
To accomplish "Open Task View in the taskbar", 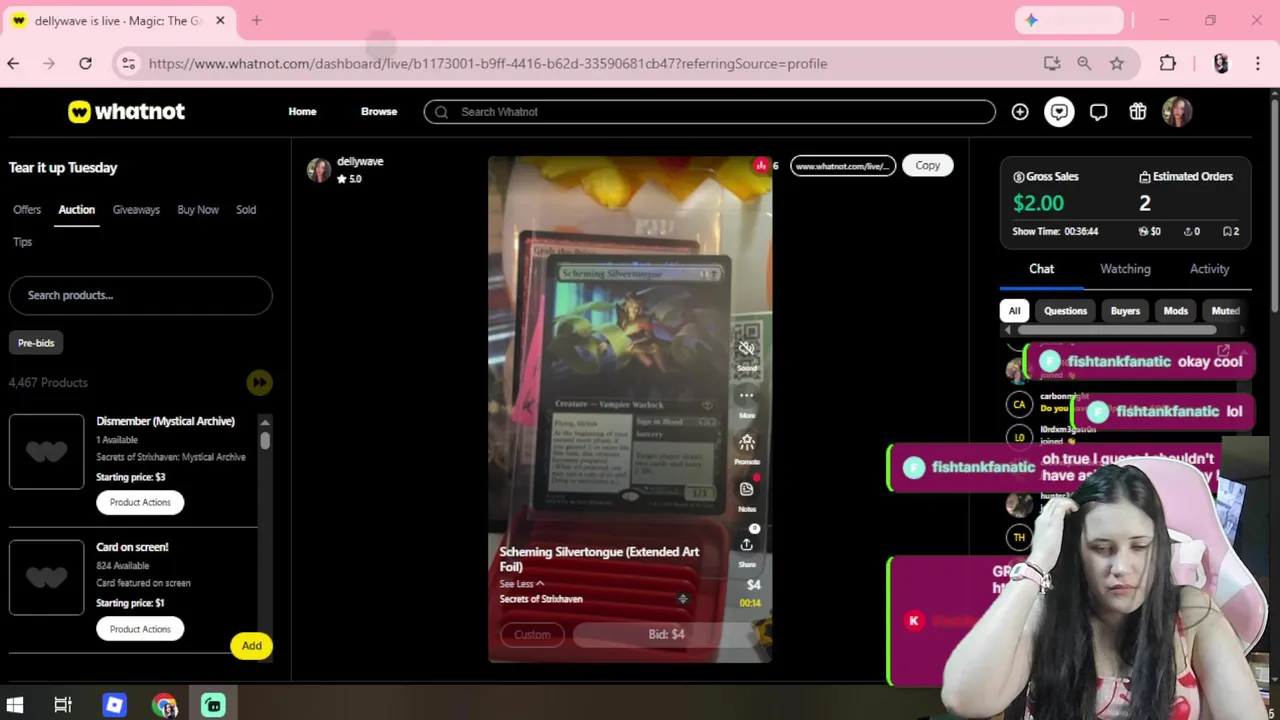I will click(63, 705).
